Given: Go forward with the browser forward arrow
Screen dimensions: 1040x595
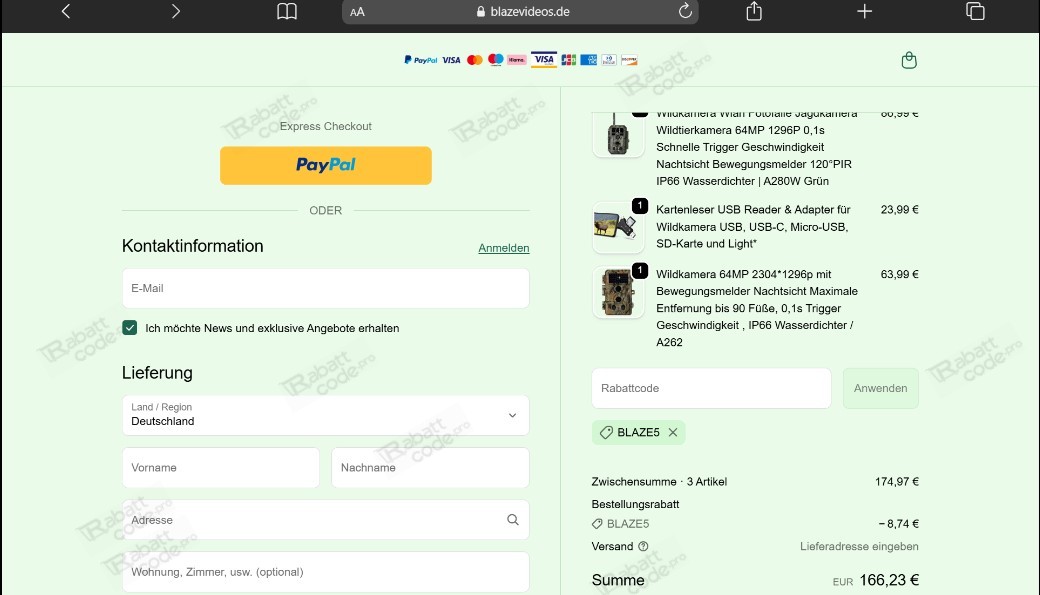Looking at the screenshot, I should (176, 11).
